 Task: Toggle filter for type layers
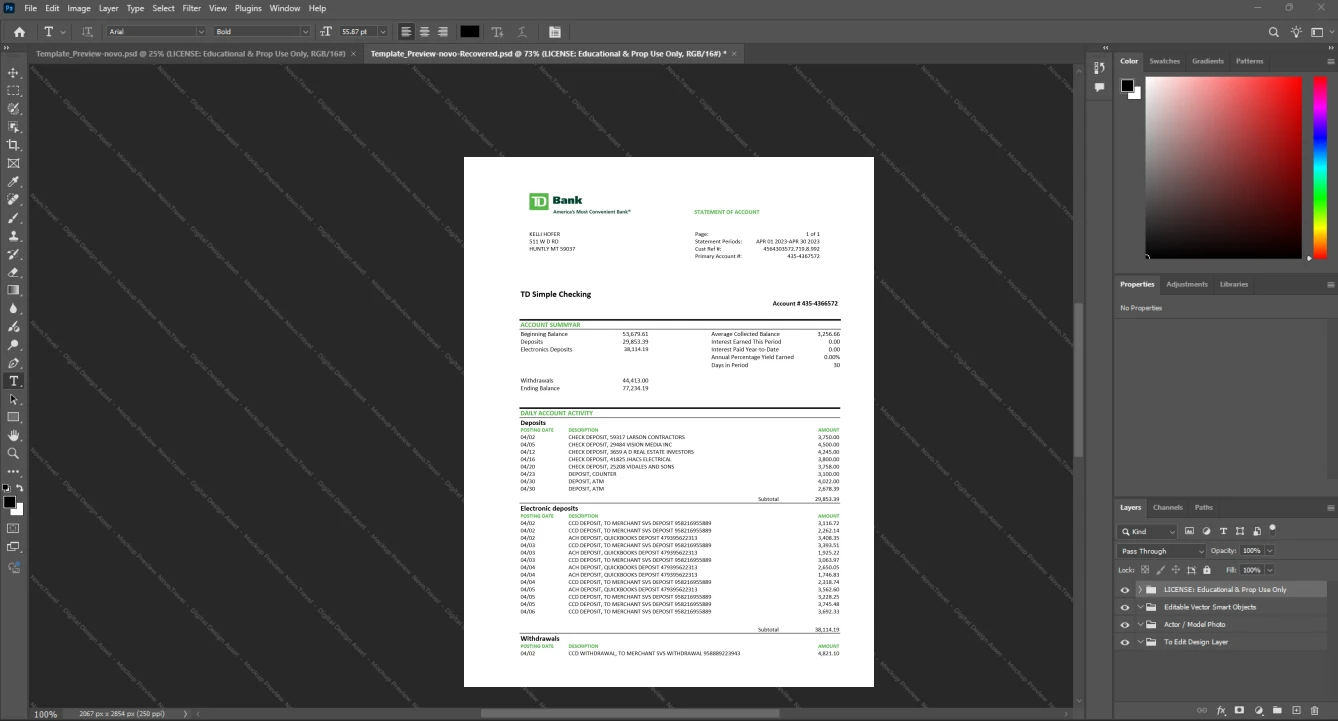1223,531
